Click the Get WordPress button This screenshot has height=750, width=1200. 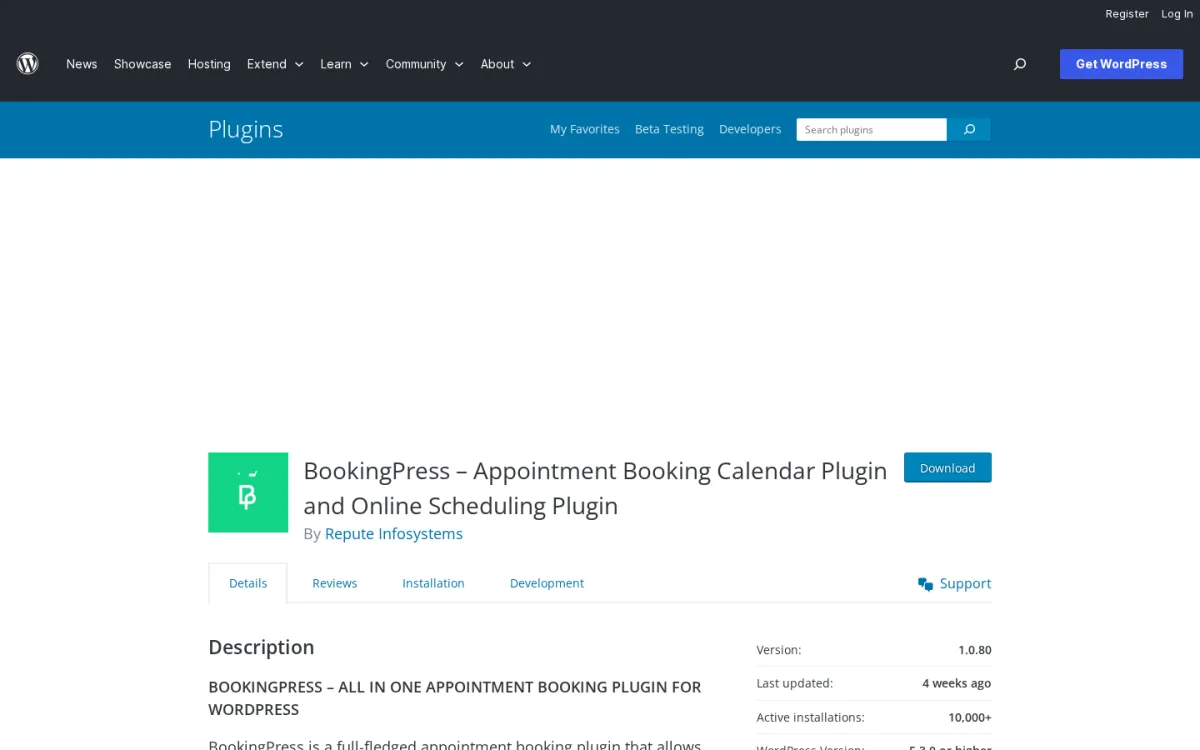1121,64
